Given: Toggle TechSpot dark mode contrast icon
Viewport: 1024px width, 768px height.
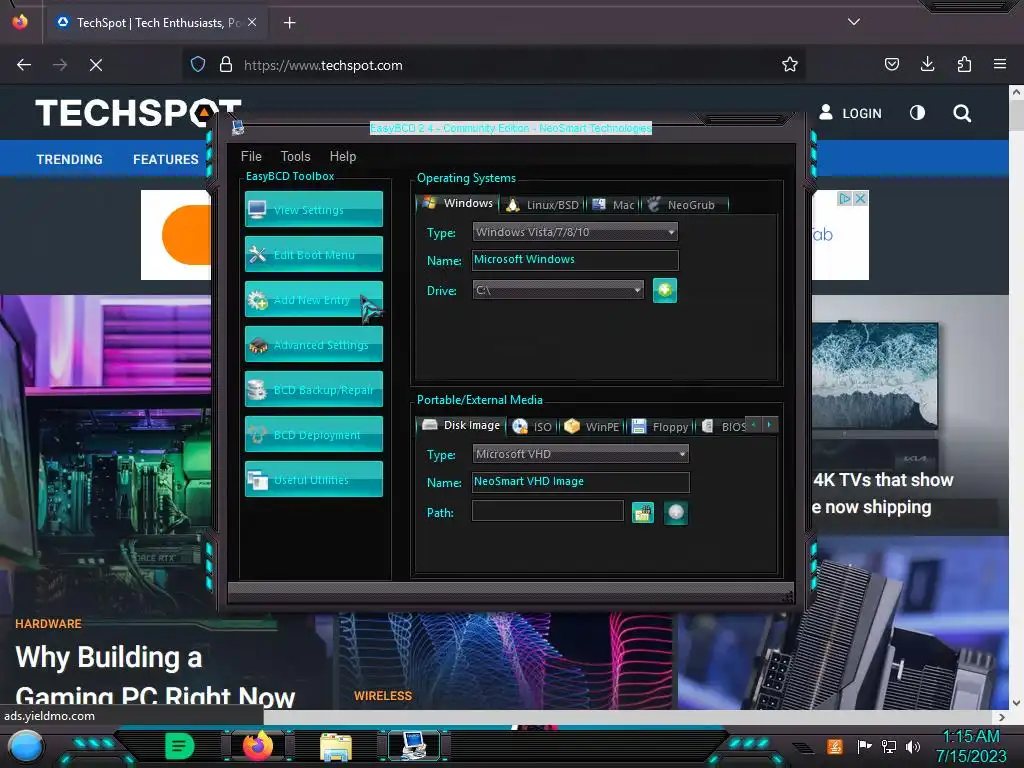Looking at the screenshot, I should coord(918,113).
